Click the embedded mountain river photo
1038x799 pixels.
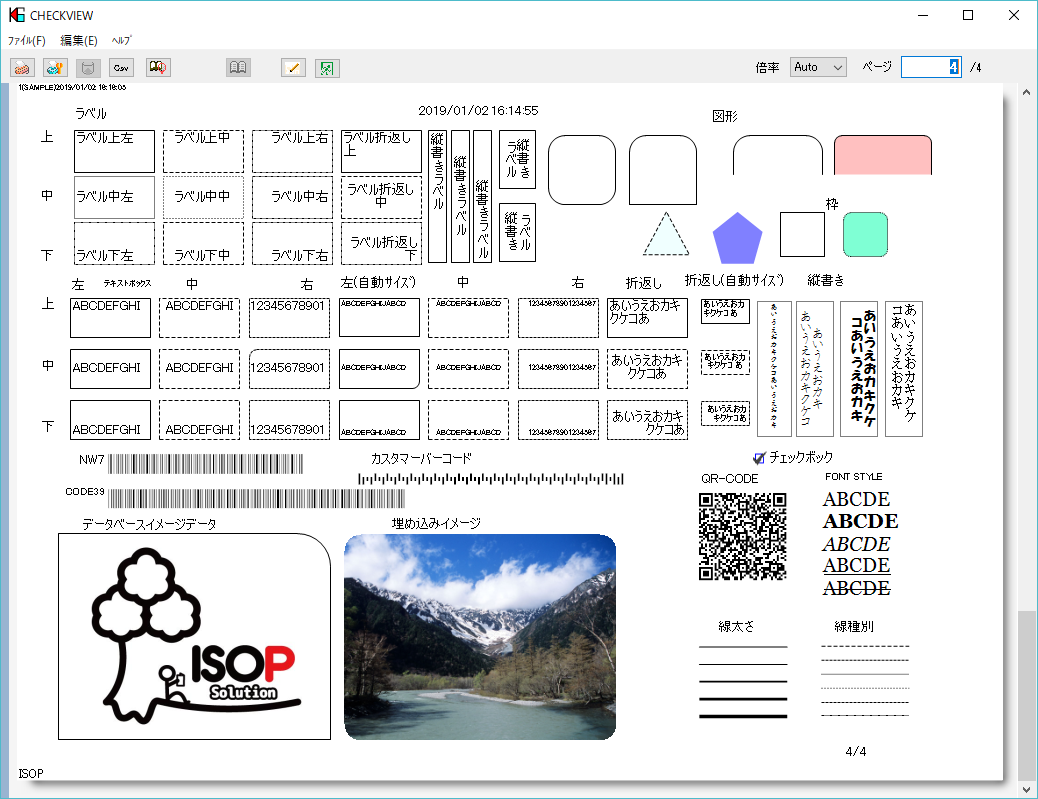(x=480, y=637)
